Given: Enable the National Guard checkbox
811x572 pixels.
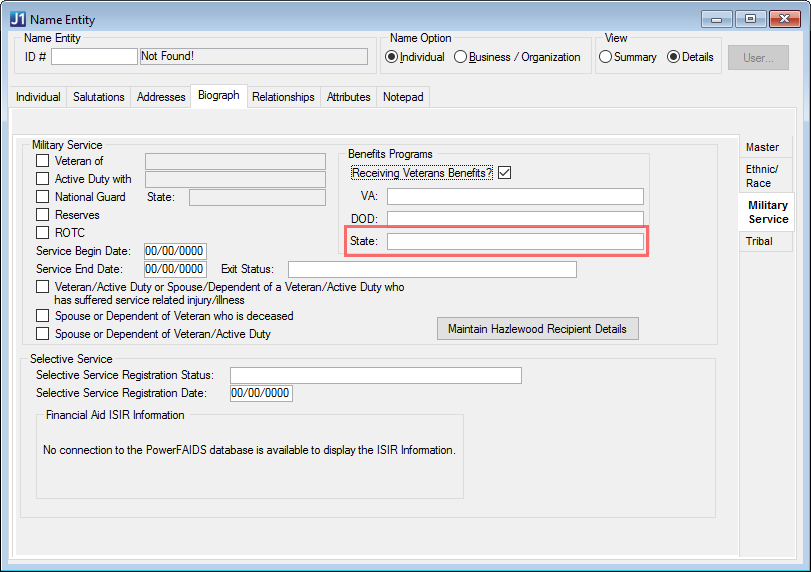Looking at the screenshot, I should [43, 197].
